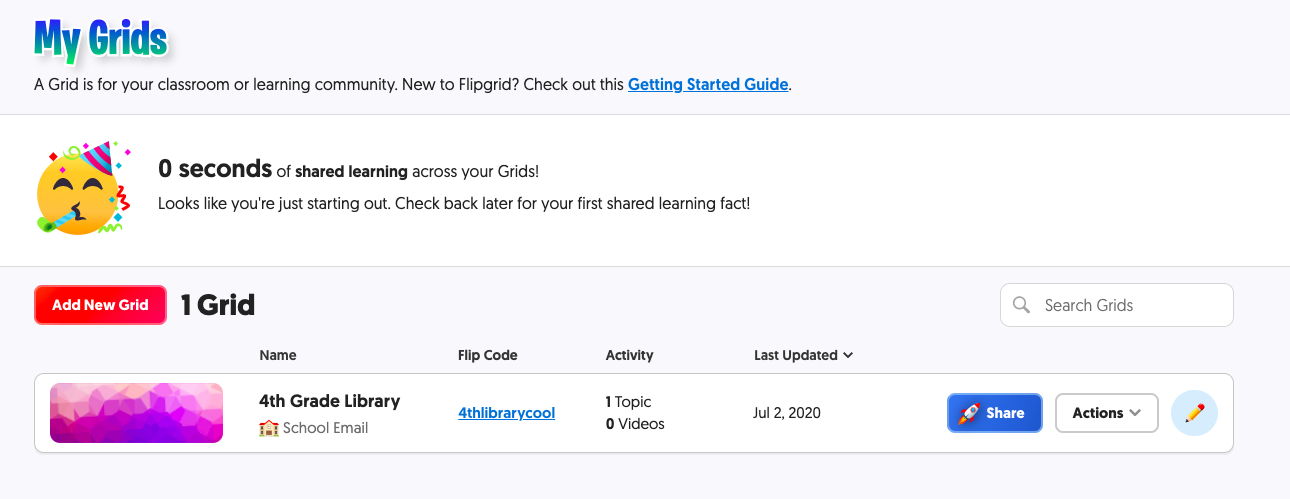Click the Flip Code column header
The width and height of the screenshot is (1290, 499).
tap(487, 355)
